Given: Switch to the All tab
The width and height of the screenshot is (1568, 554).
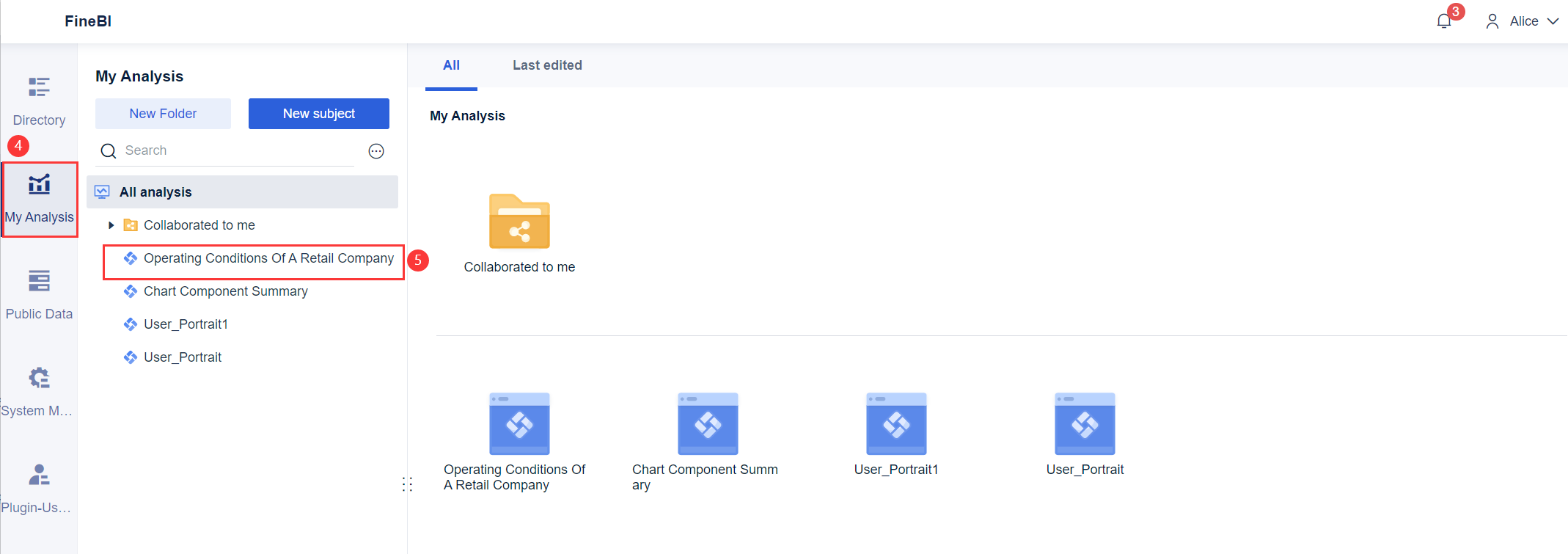Looking at the screenshot, I should [x=451, y=65].
